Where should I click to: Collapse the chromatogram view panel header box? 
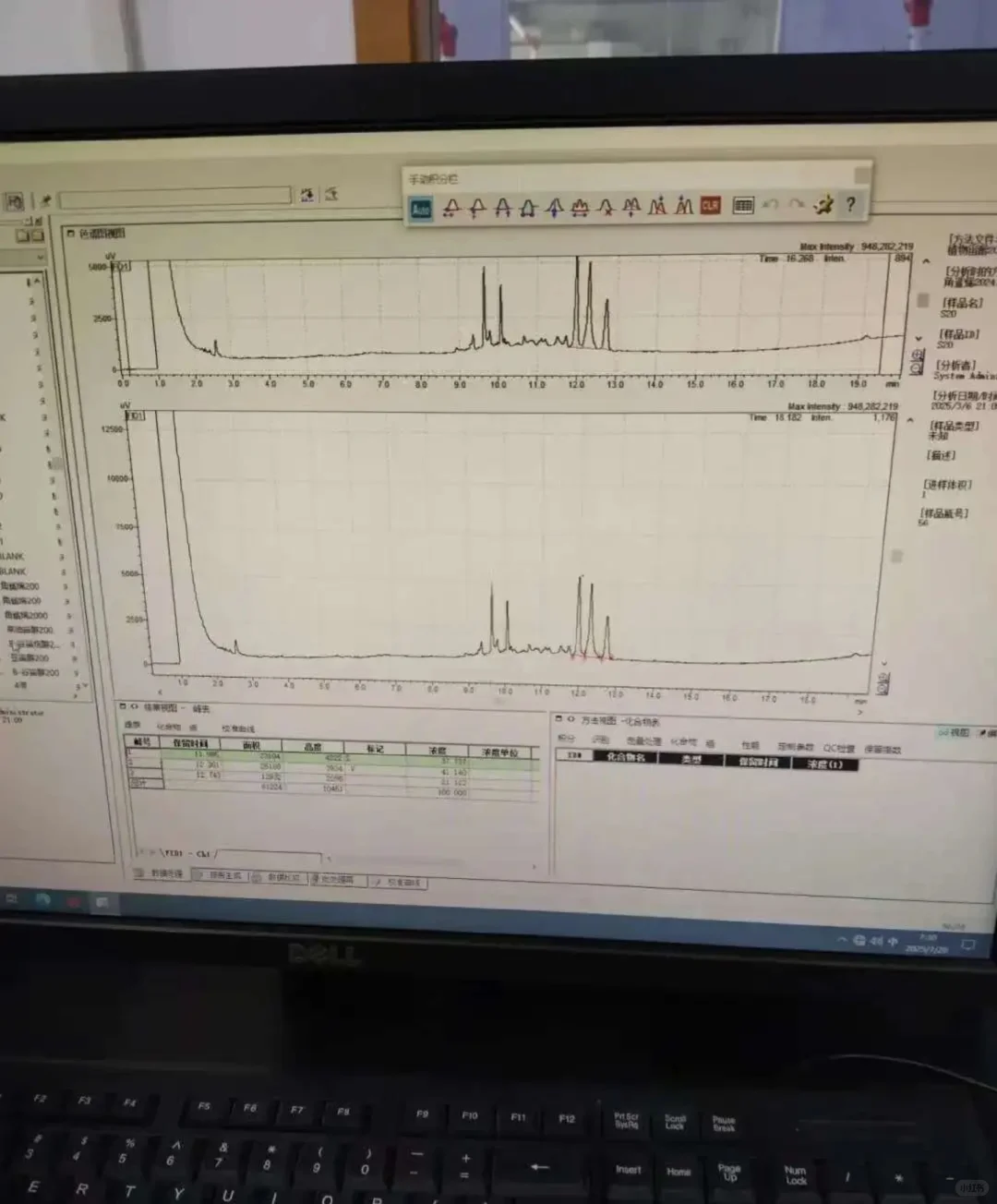[70, 234]
